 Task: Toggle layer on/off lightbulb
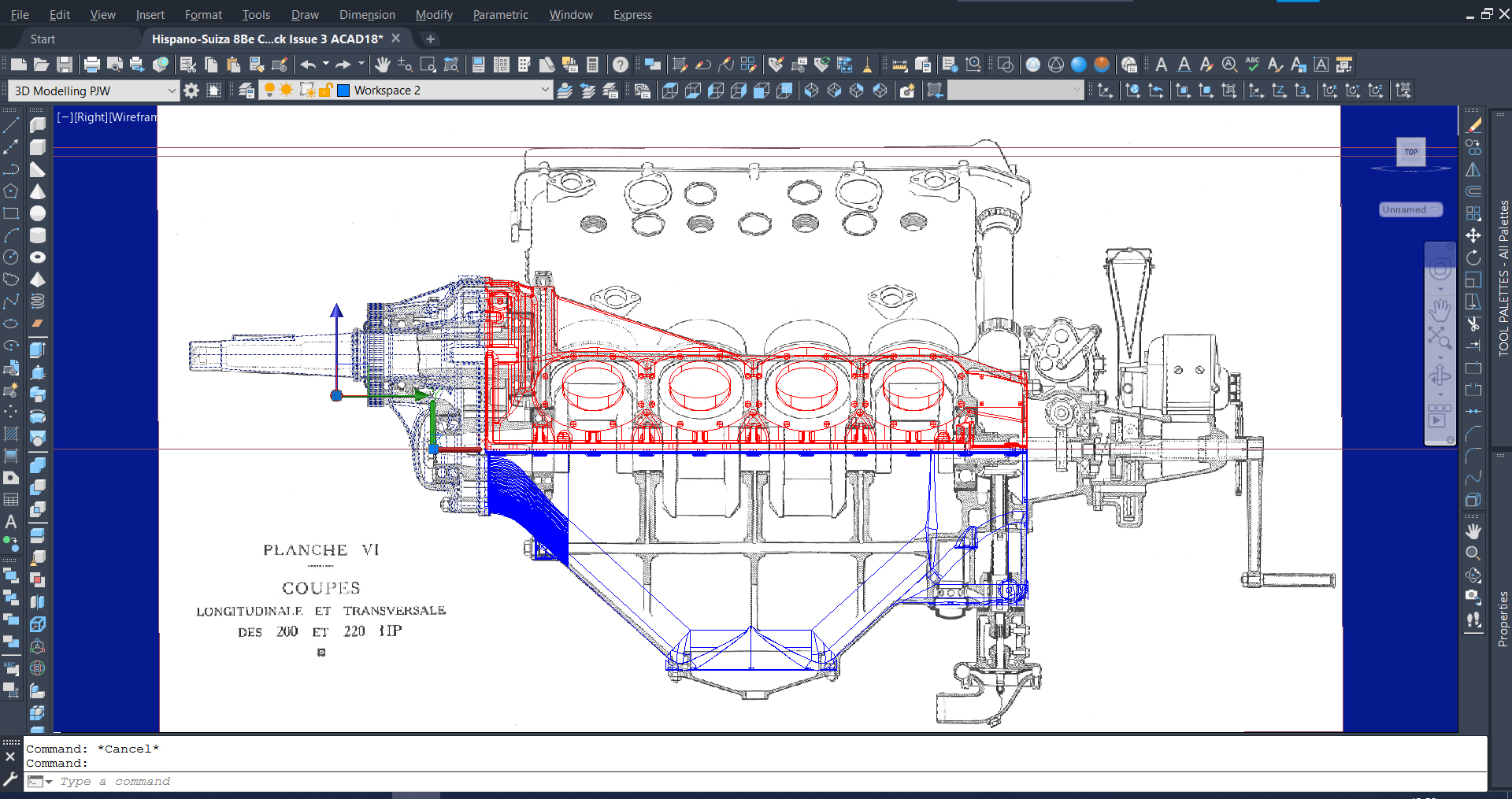[x=269, y=91]
